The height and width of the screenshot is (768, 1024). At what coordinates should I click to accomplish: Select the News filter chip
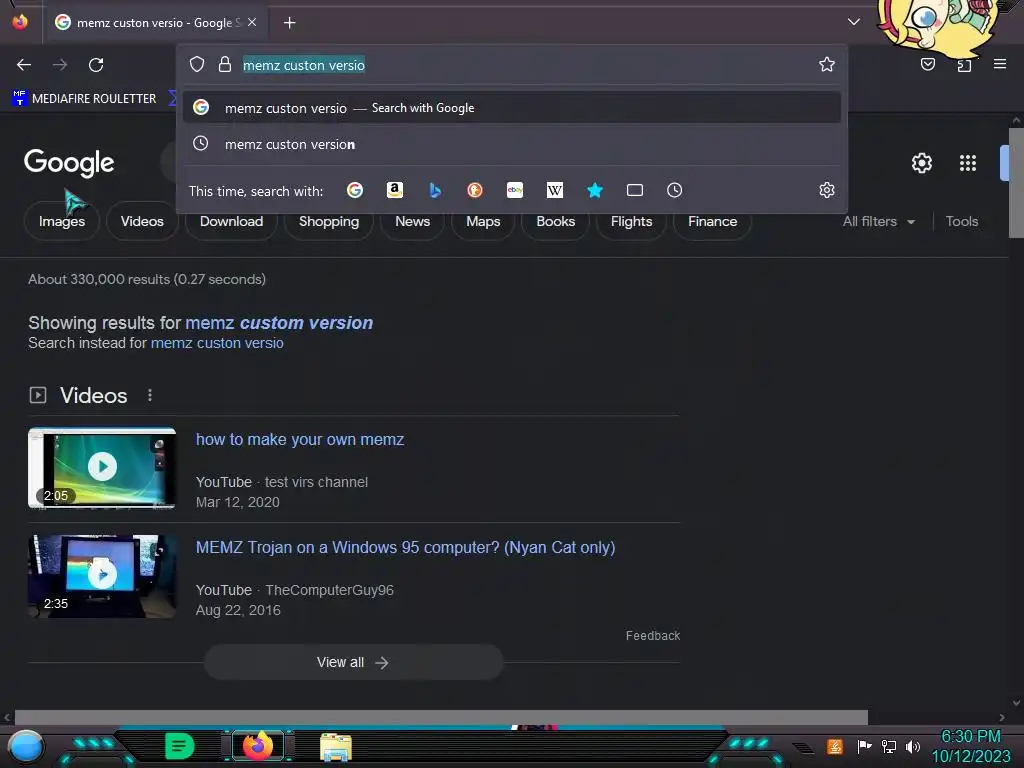412,221
